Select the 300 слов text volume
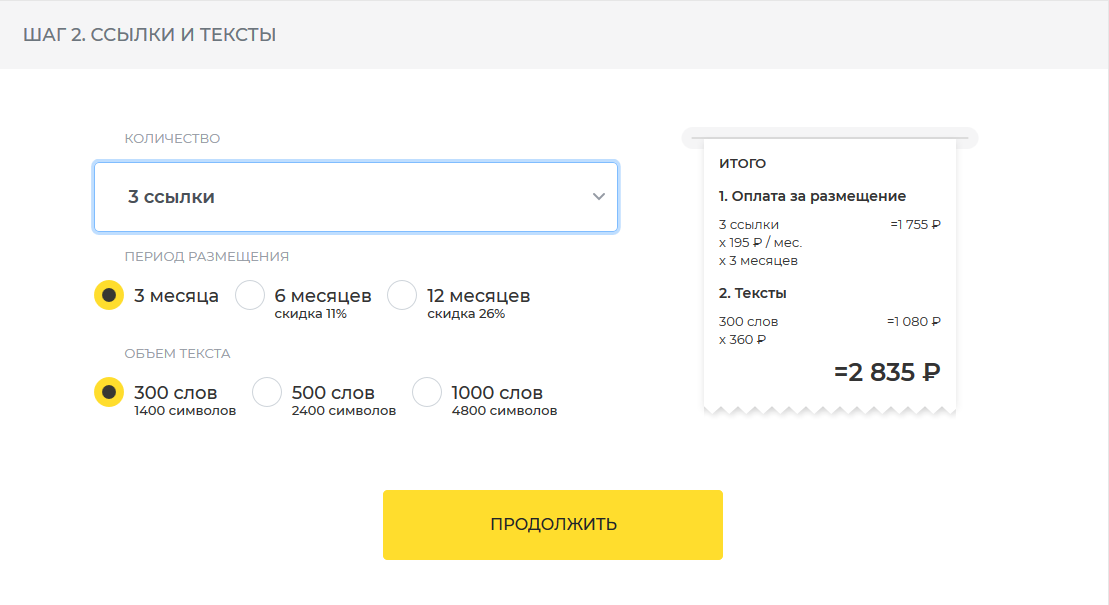Viewport: 1109px width, 605px height. (x=109, y=393)
